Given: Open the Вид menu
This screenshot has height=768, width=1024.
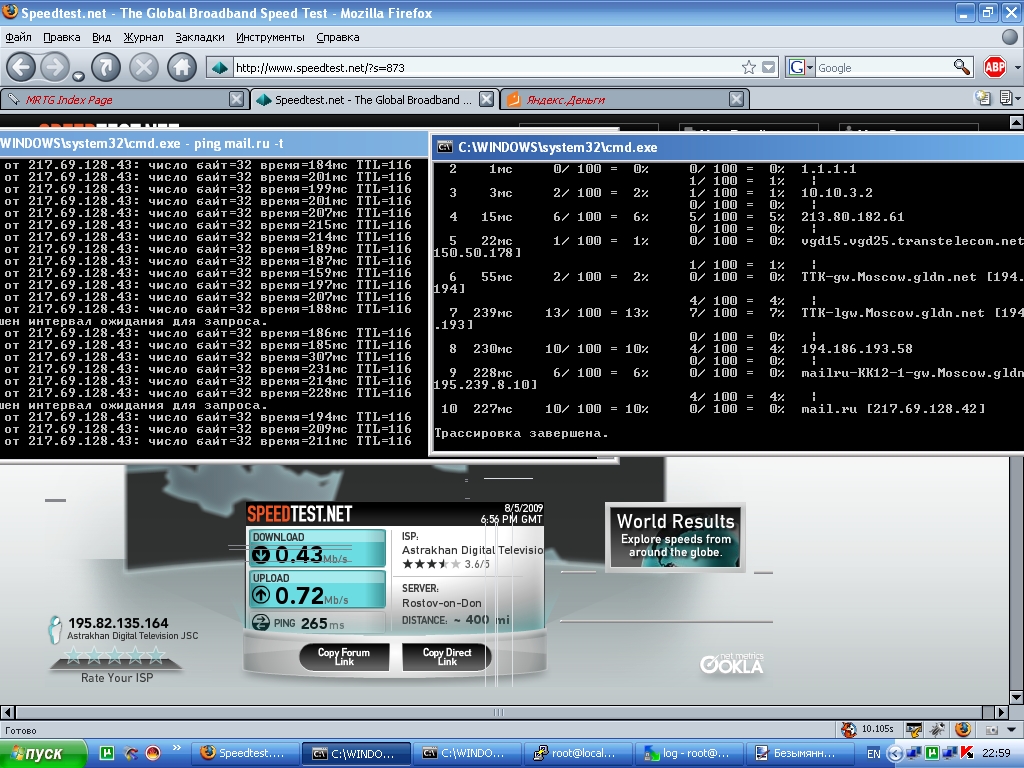Looking at the screenshot, I should tap(101, 37).
